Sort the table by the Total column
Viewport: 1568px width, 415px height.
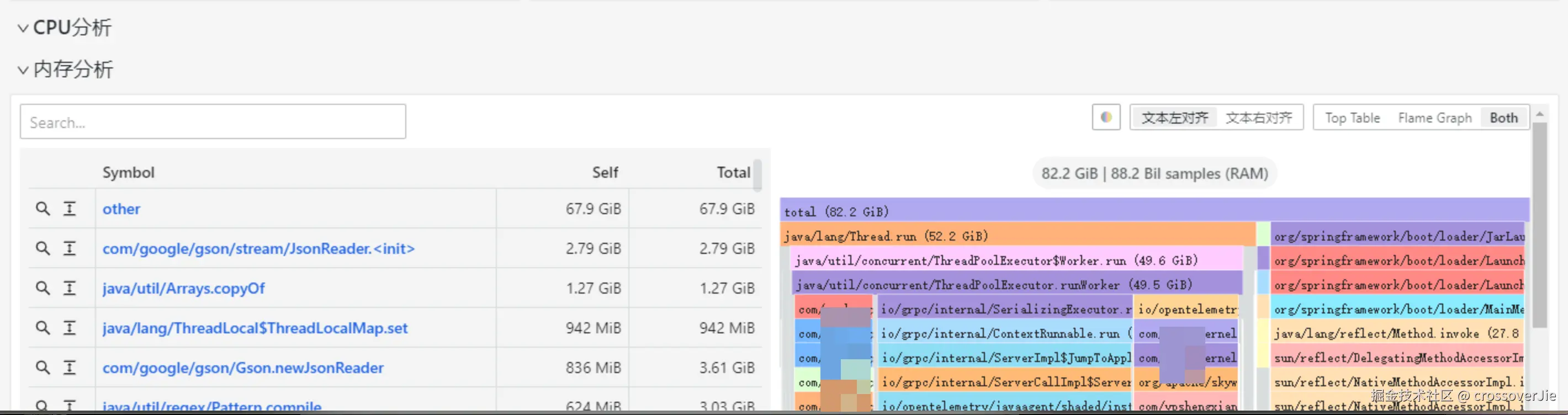(733, 173)
